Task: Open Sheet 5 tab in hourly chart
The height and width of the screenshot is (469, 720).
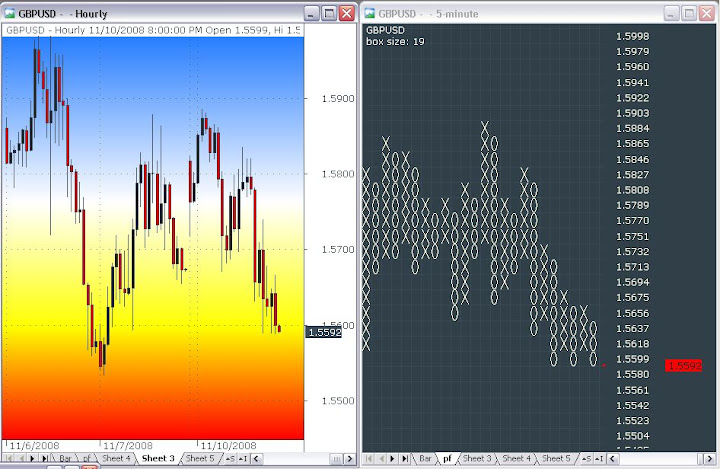Action: tap(199, 458)
